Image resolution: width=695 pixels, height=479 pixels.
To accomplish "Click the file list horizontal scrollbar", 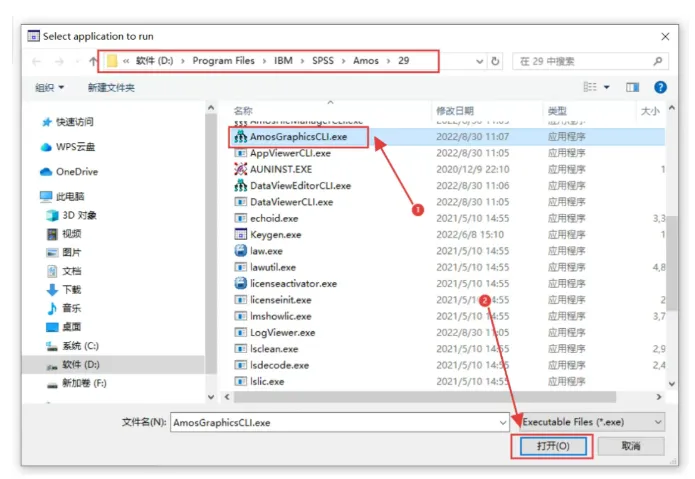I will 425,397.
